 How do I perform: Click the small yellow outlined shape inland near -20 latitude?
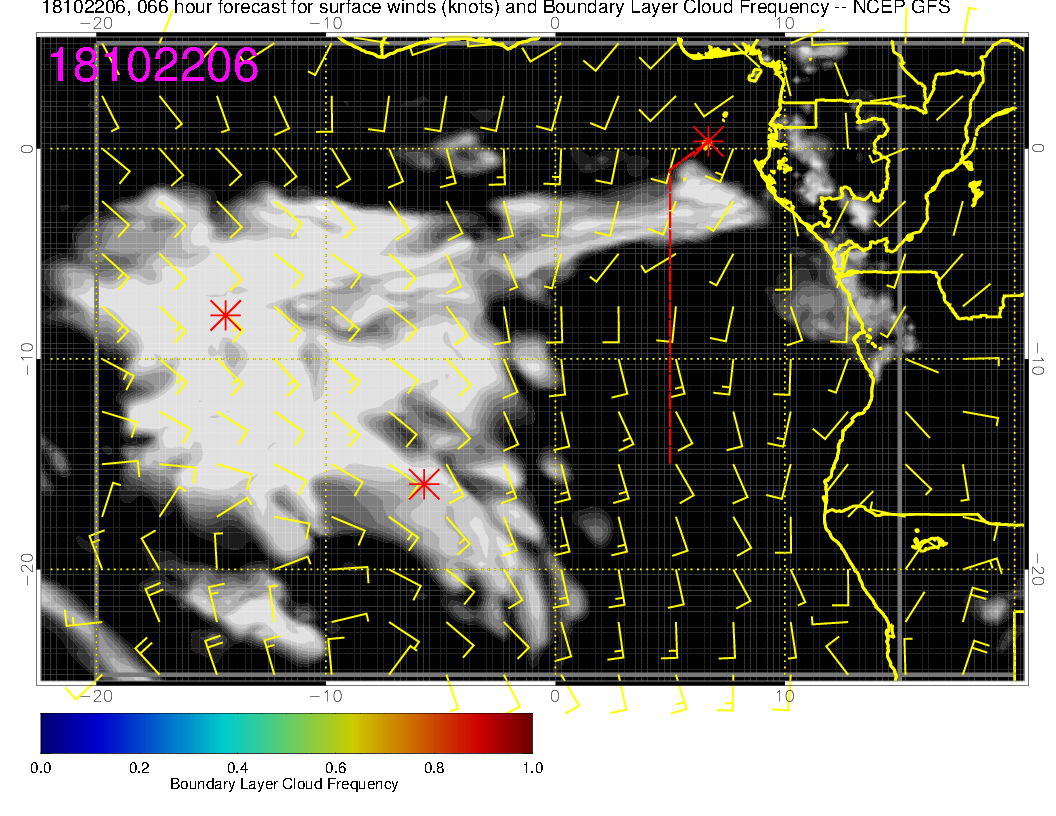point(931,543)
